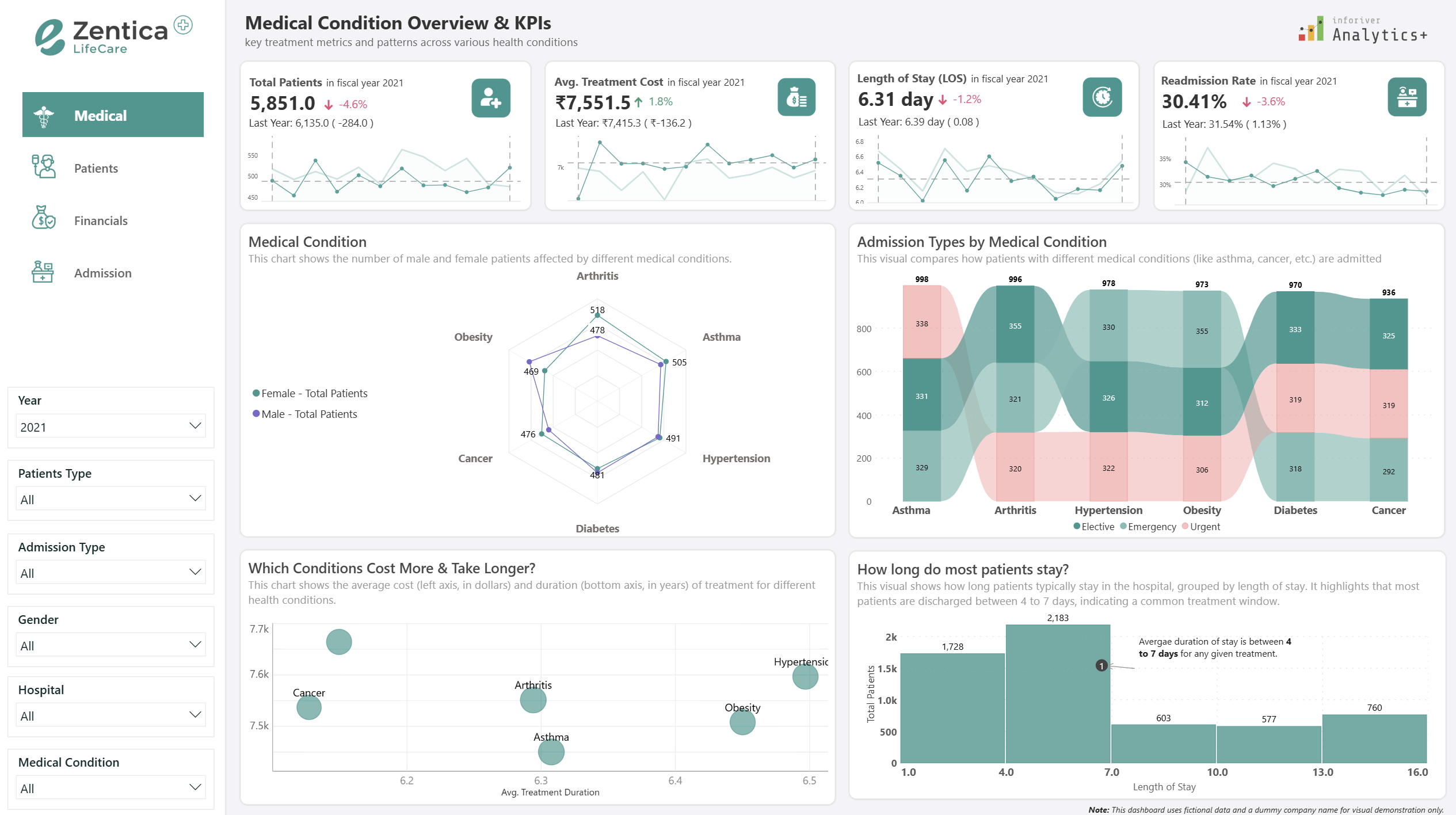
Task: Click the Financials money bag sidebar icon
Action: 44,219
